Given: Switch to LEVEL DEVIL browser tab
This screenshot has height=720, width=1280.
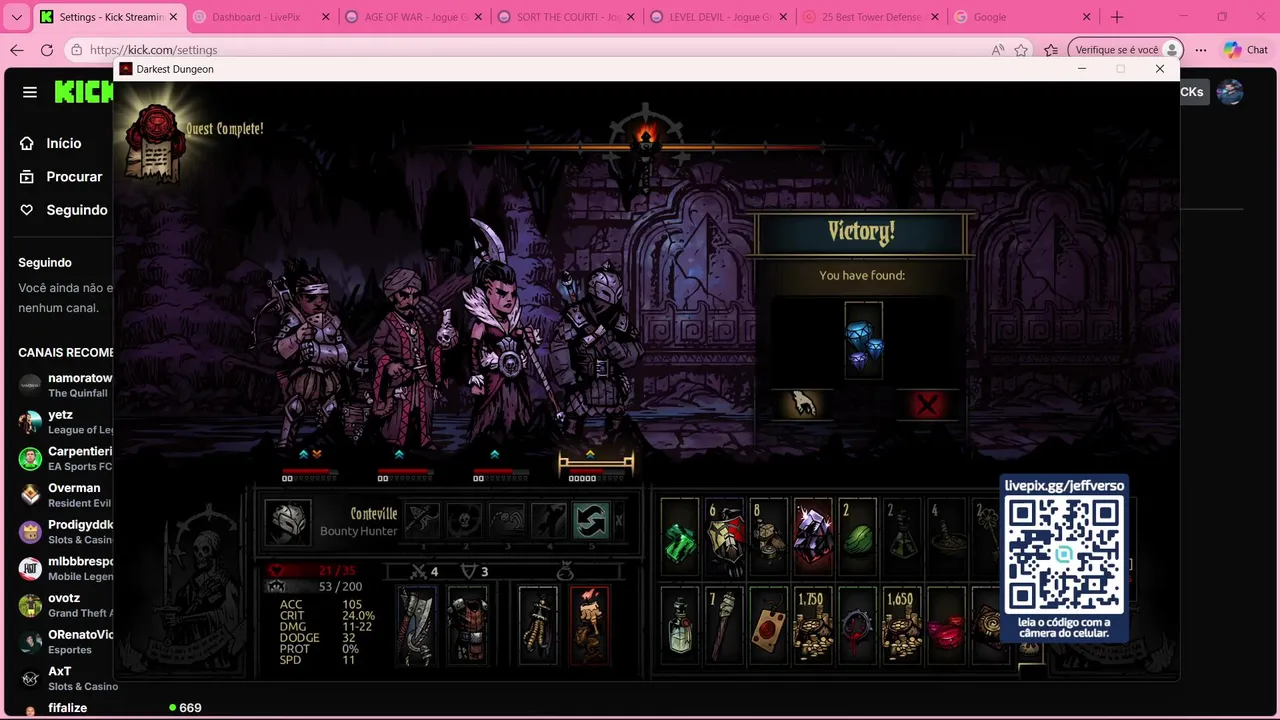Looking at the screenshot, I should tap(720, 17).
